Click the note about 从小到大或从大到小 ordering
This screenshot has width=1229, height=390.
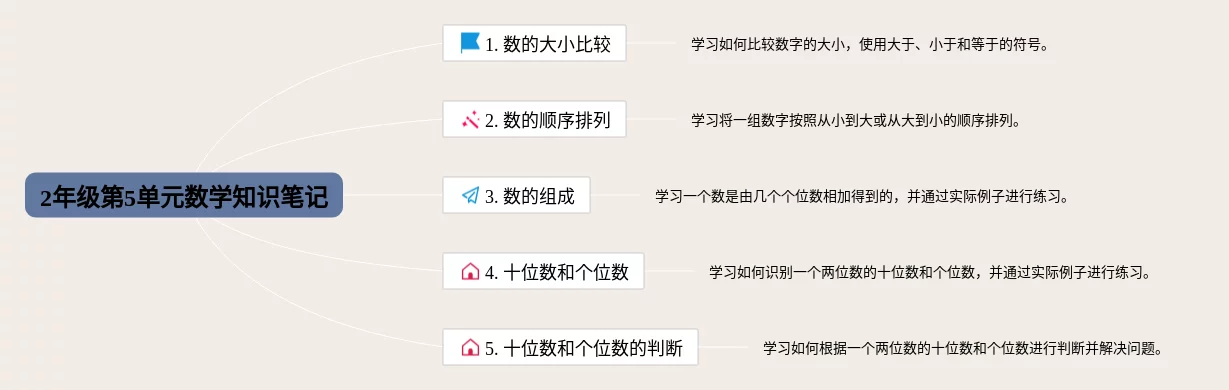click(x=856, y=121)
